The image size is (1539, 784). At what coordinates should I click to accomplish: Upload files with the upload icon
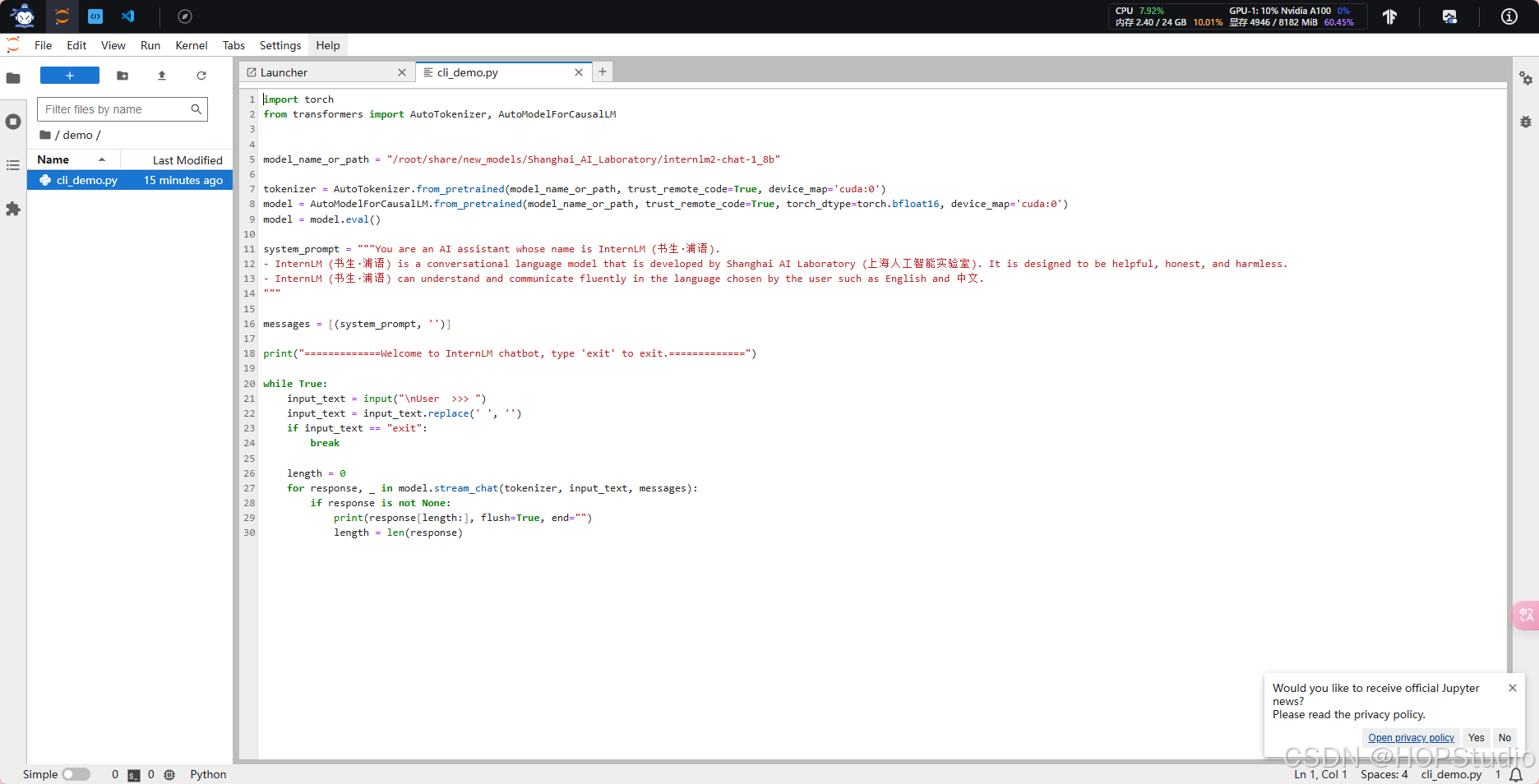[x=162, y=76]
